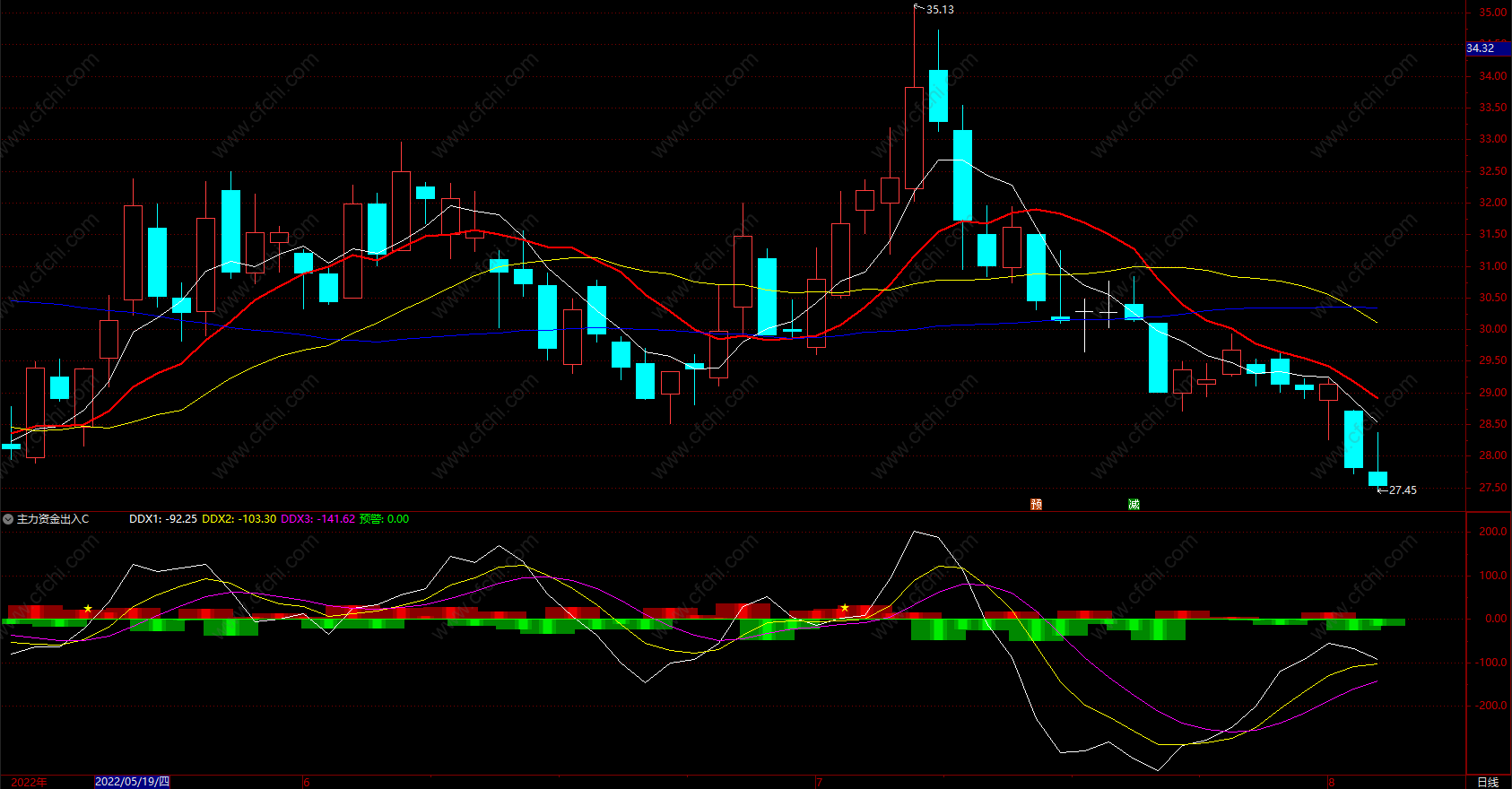
Task: Click the first yellow star signal marker
Action: pos(88,609)
